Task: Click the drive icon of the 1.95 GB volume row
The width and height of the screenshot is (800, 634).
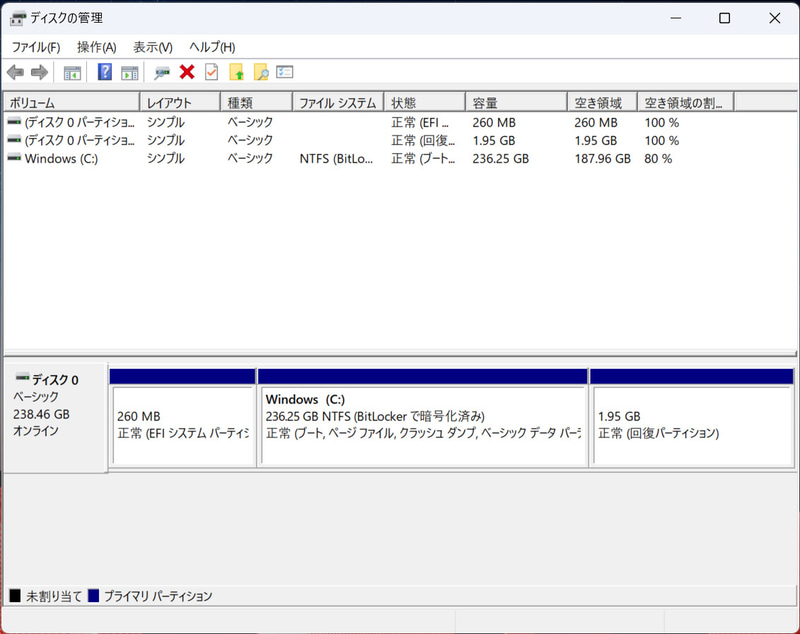Action: [x=14, y=140]
